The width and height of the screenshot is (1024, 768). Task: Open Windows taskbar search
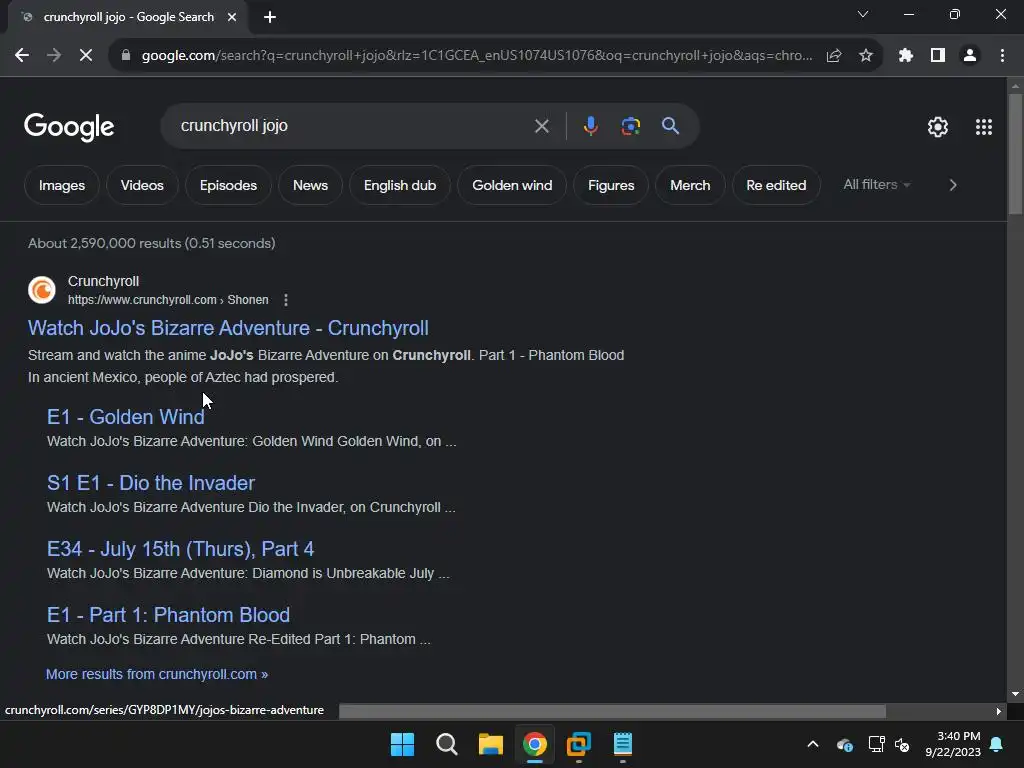[447, 744]
